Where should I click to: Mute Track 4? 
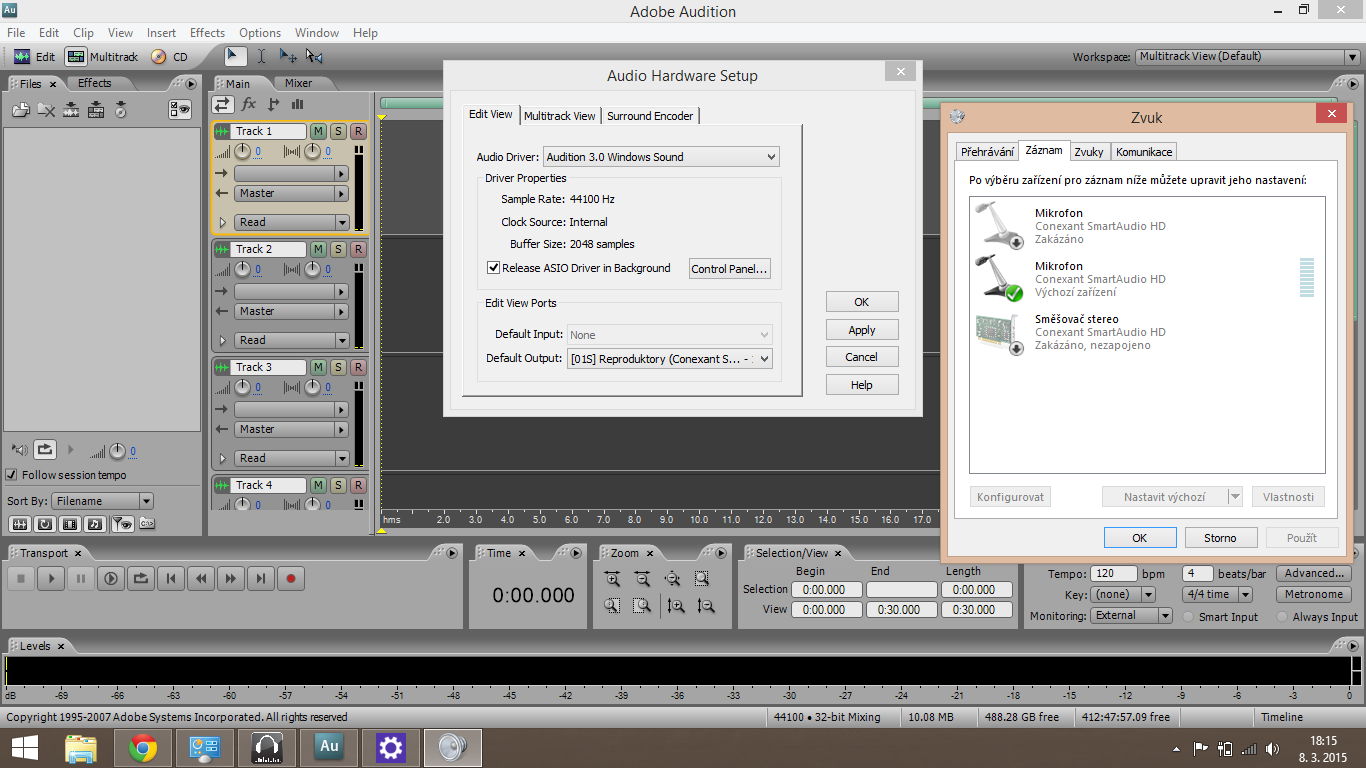pyautogui.click(x=318, y=485)
